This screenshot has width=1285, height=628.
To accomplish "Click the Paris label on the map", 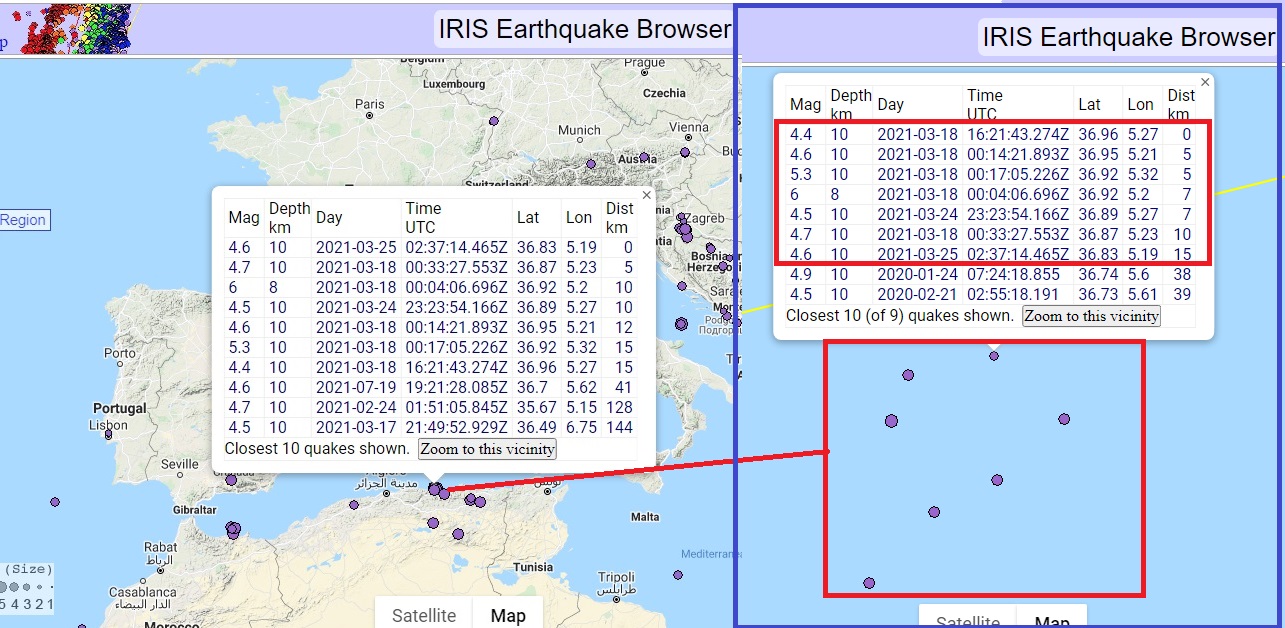I will click(369, 104).
